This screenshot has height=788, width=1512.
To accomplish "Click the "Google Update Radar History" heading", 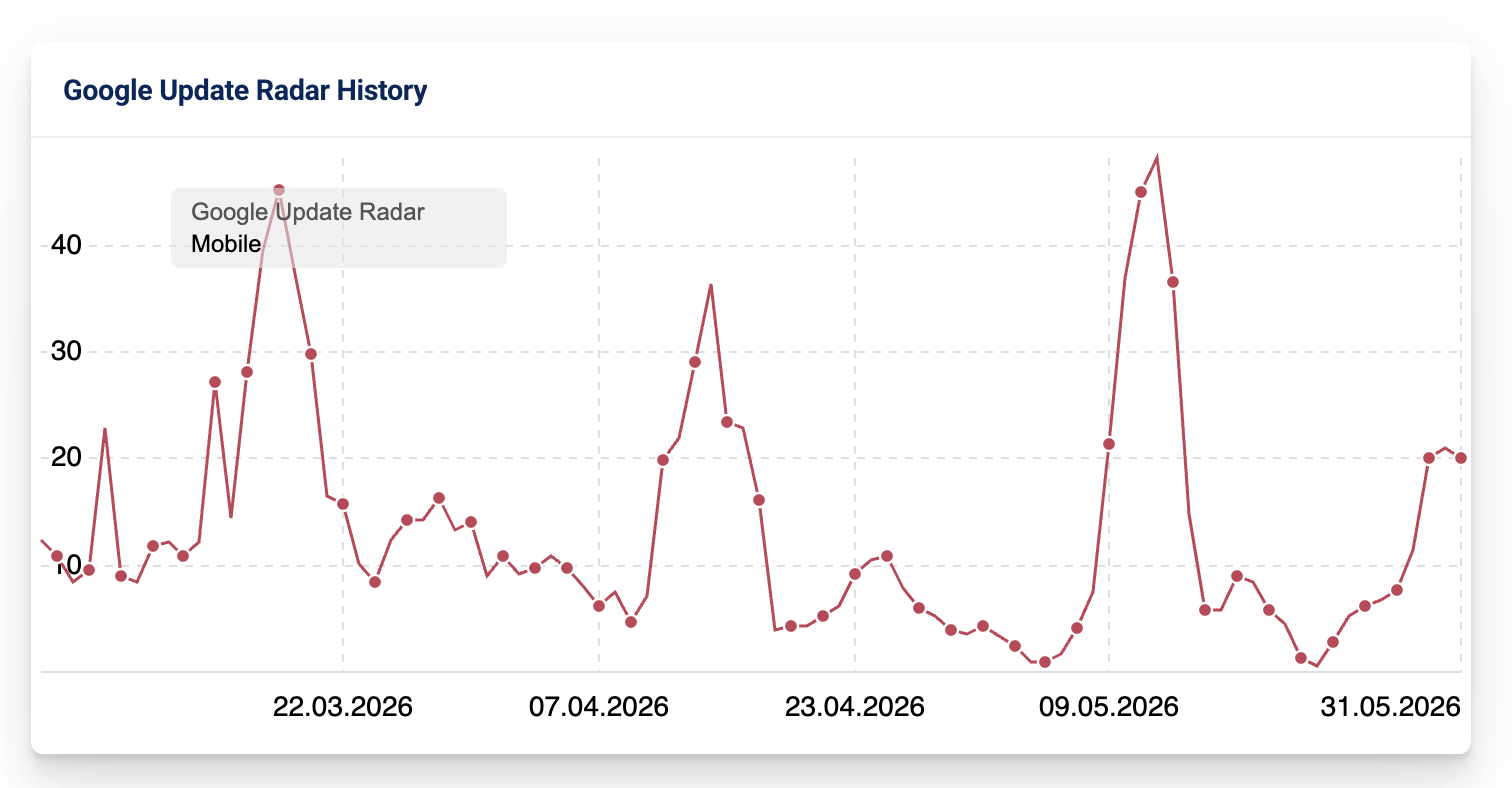I will coord(245,91).
